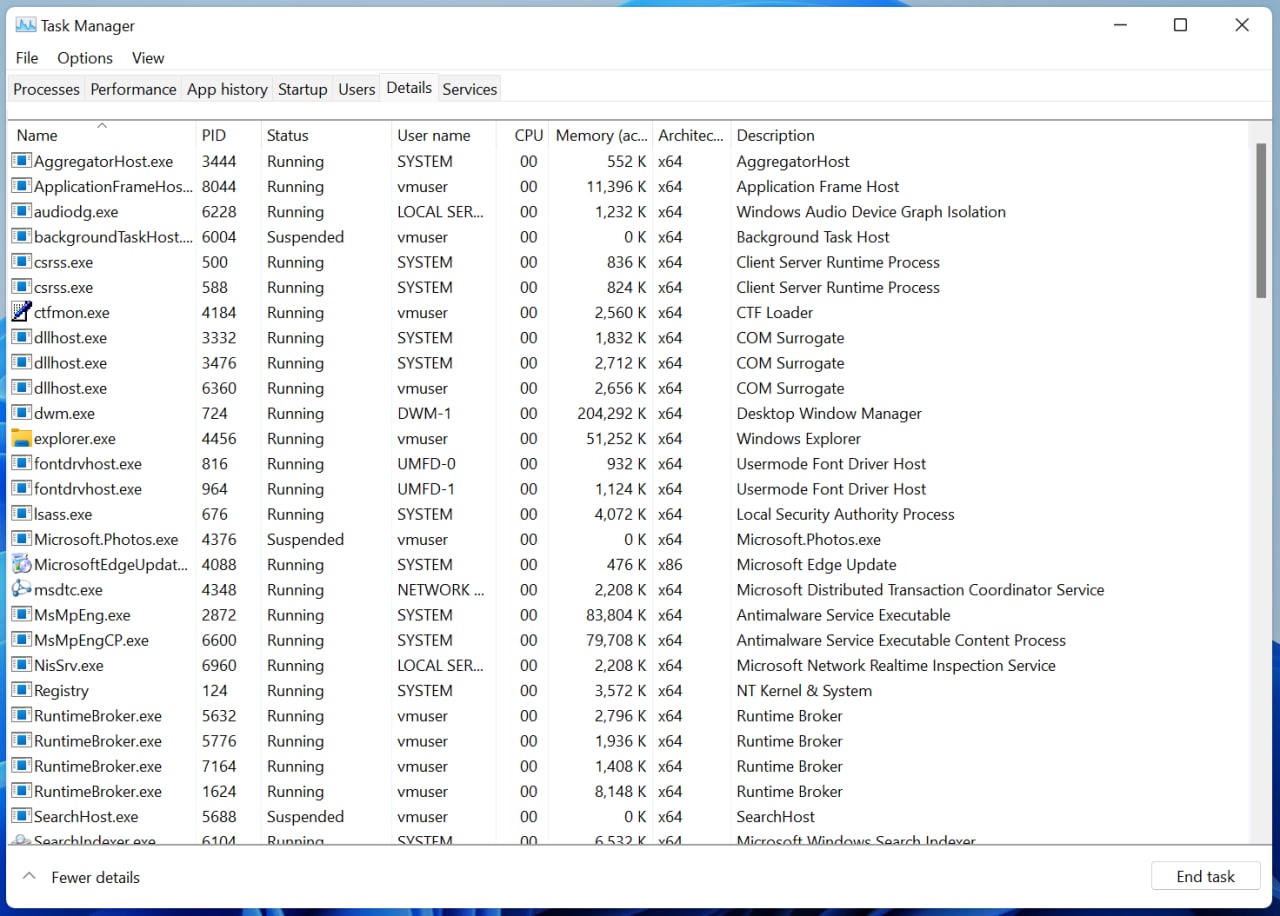The height and width of the screenshot is (916, 1280).
Task: Sort by the Architecture column header
Action: coord(691,135)
